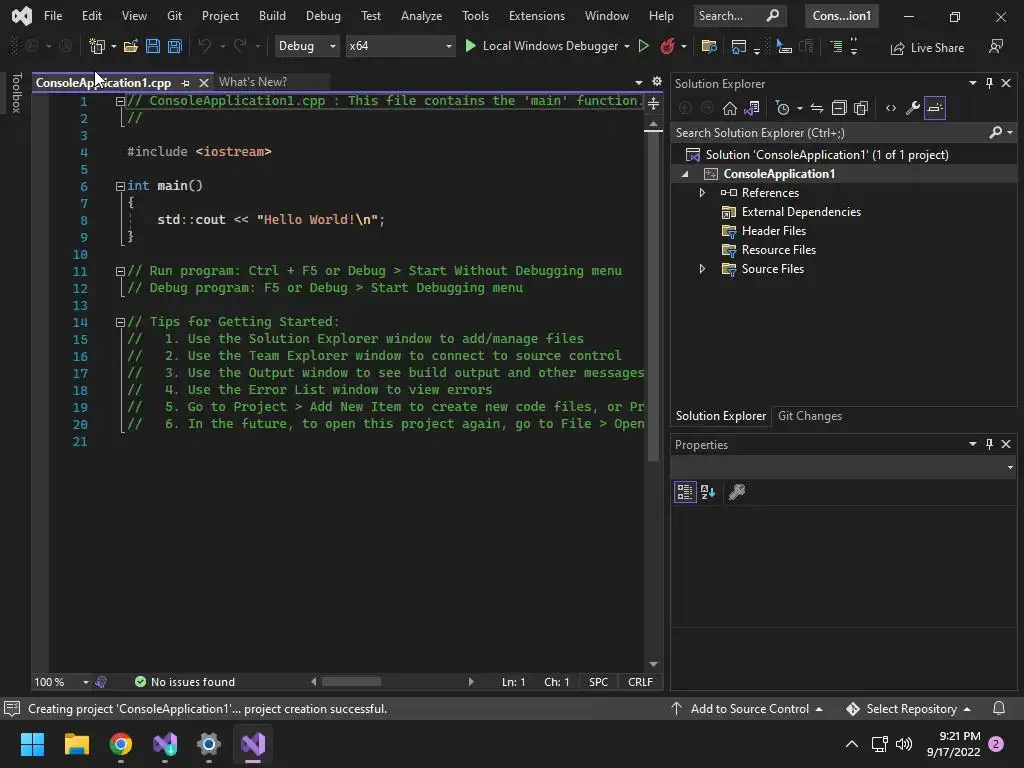Collapse the Tips for Getting Started comment
The width and height of the screenshot is (1024, 768).
(120, 322)
